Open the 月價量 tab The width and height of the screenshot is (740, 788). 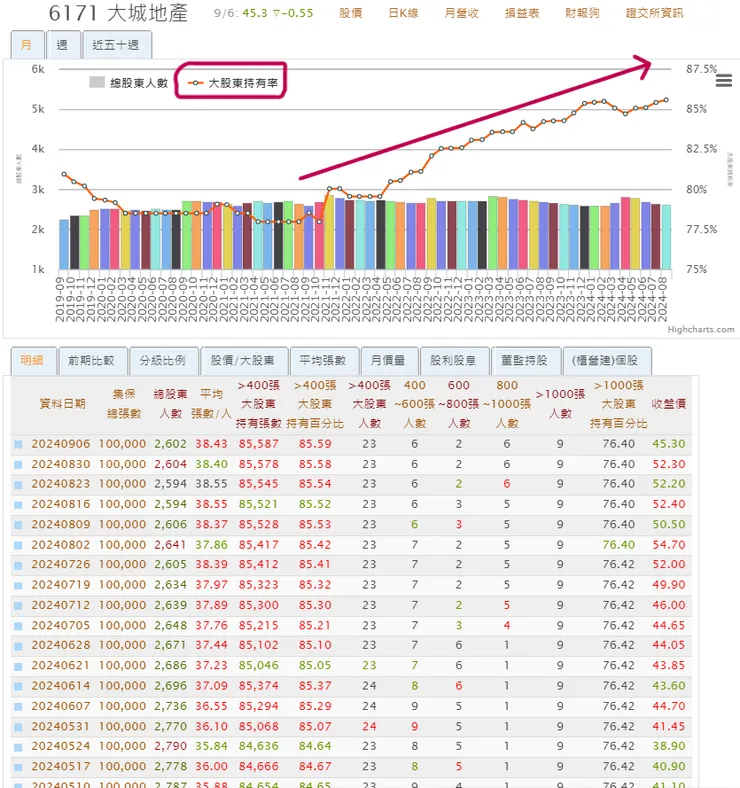click(388, 360)
